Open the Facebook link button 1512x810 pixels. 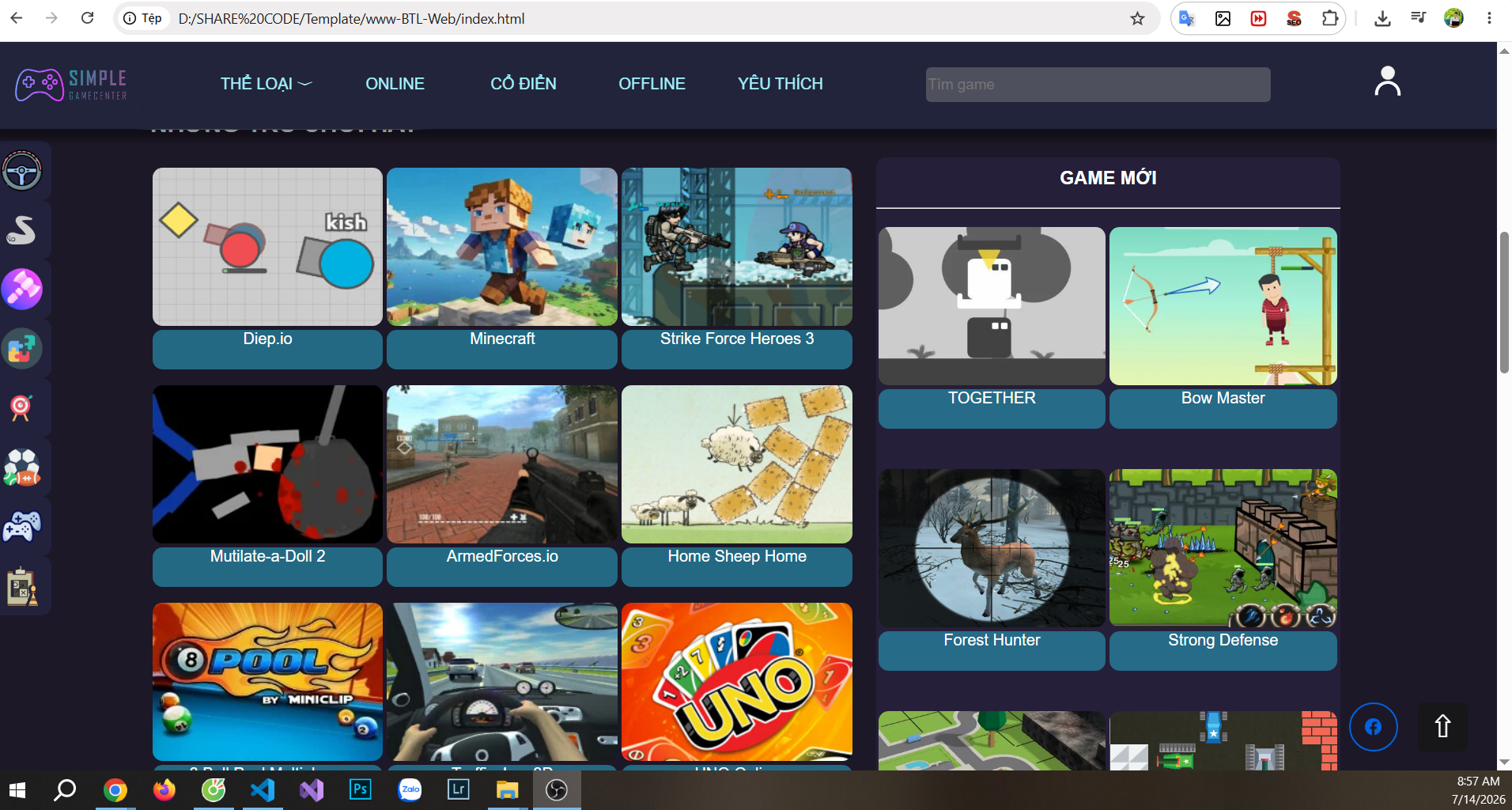(1373, 727)
